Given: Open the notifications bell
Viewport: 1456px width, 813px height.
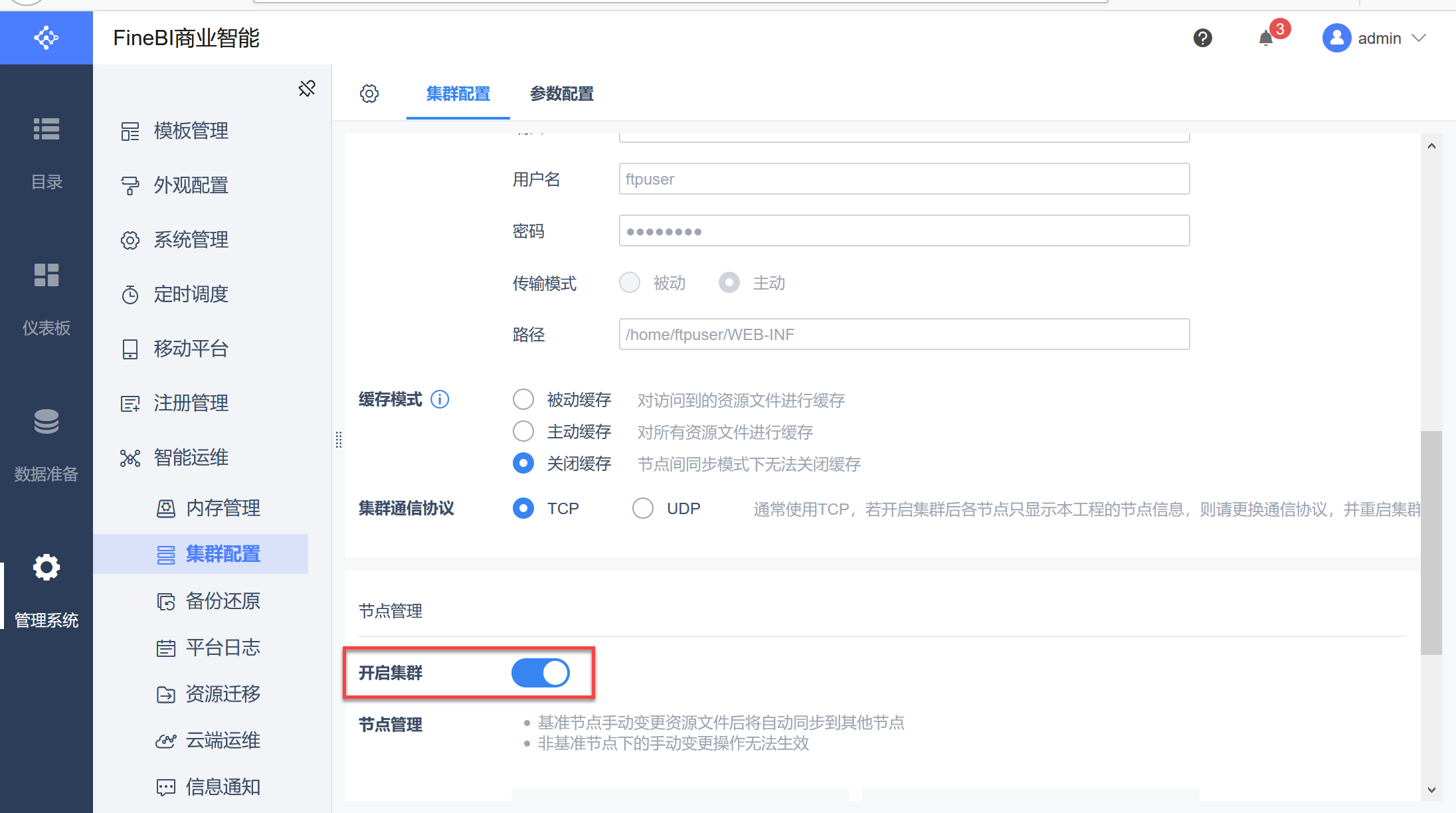Looking at the screenshot, I should (x=1266, y=38).
